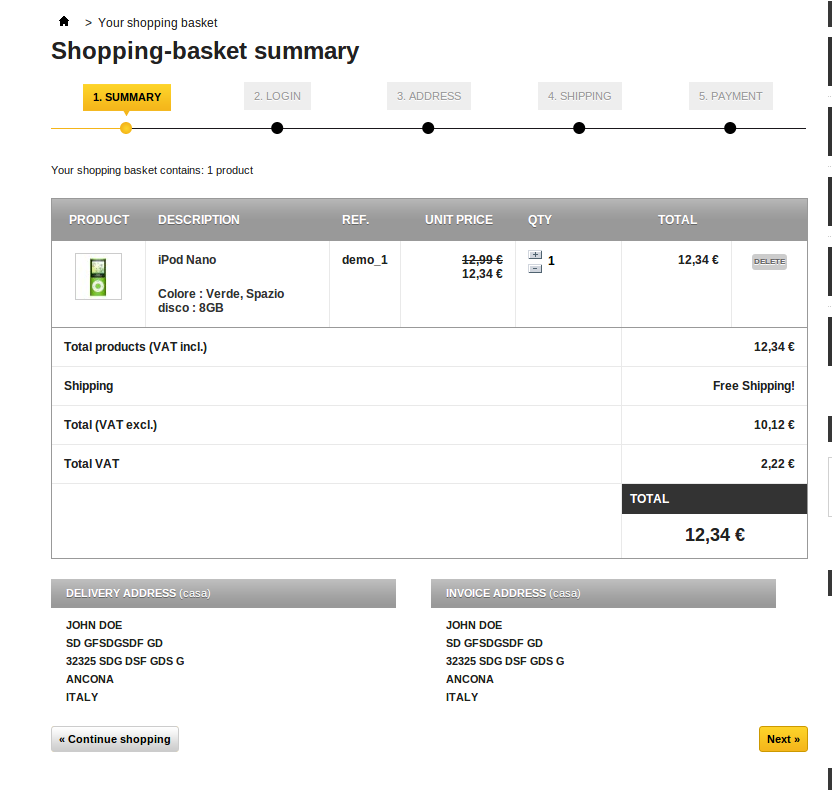Click the Login step progress dot
Screen dimensions: 832x790
point(277,128)
